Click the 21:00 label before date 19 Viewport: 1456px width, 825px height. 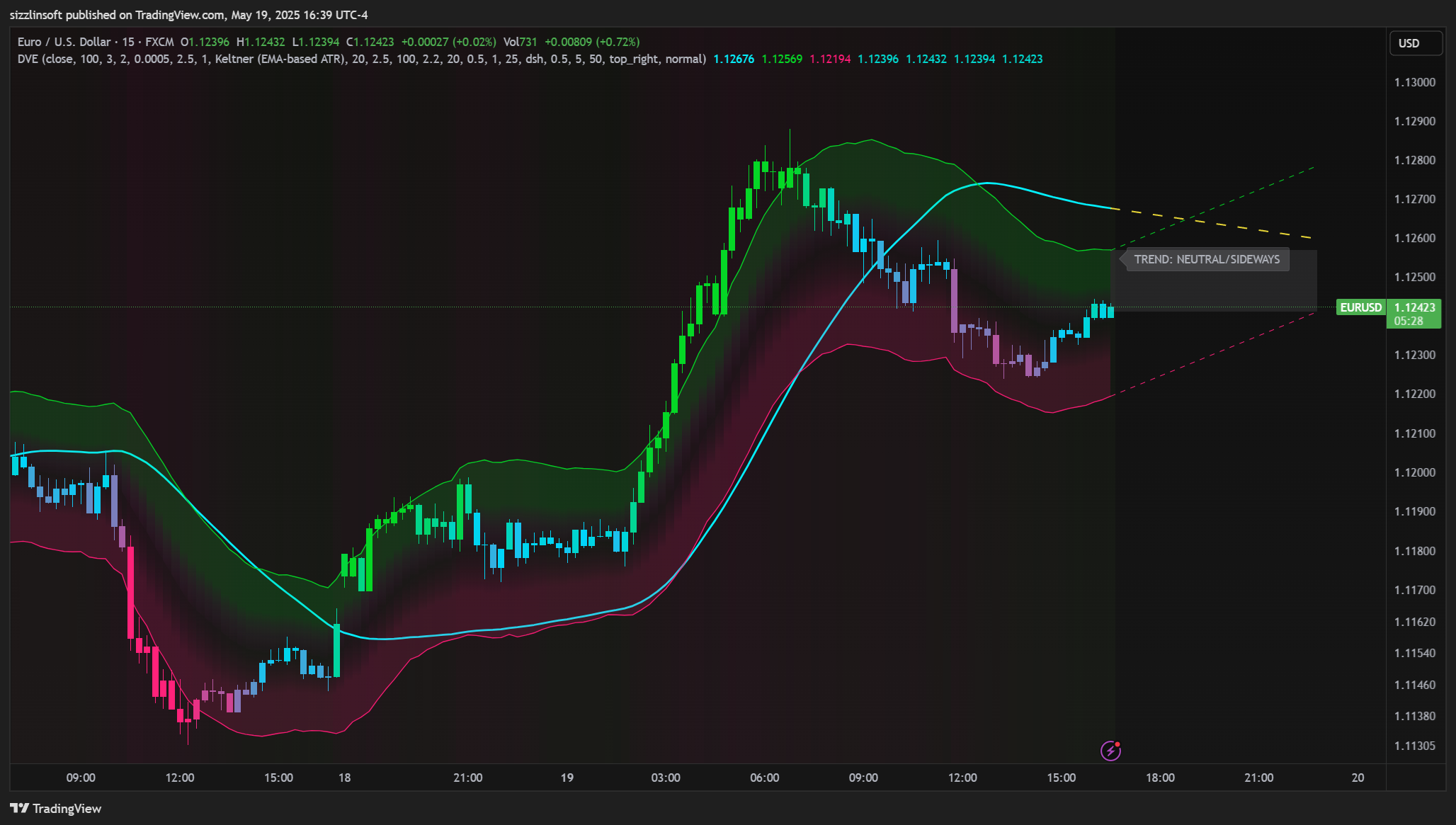point(468,778)
